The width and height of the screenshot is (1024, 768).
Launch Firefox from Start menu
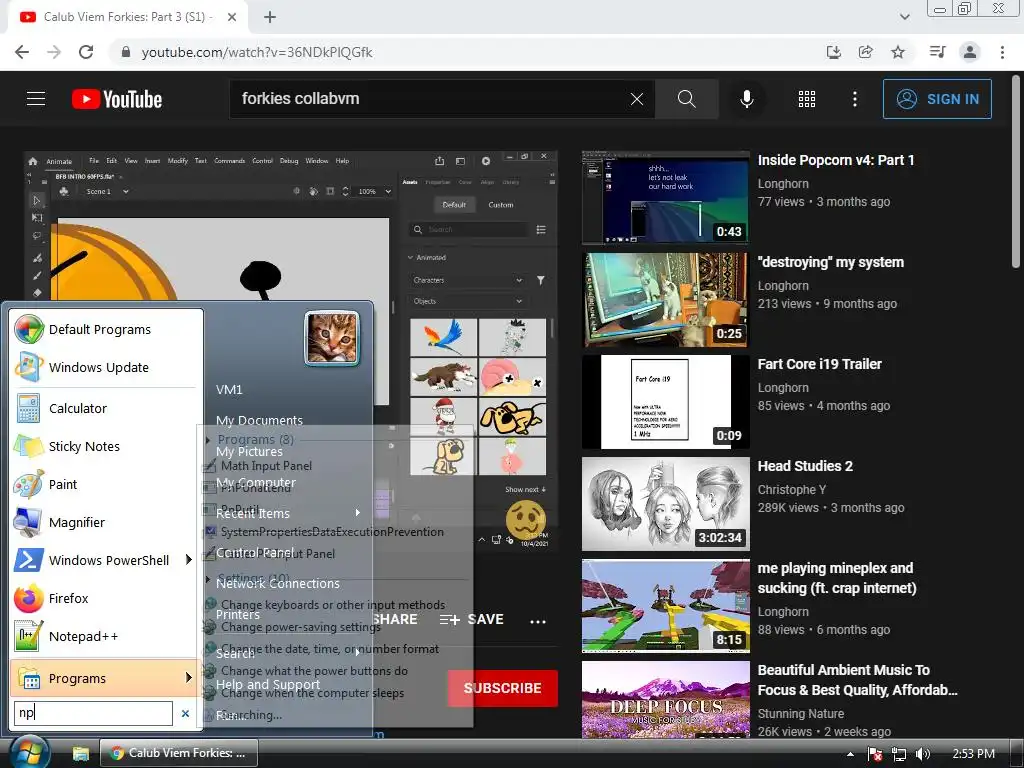[104, 598]
